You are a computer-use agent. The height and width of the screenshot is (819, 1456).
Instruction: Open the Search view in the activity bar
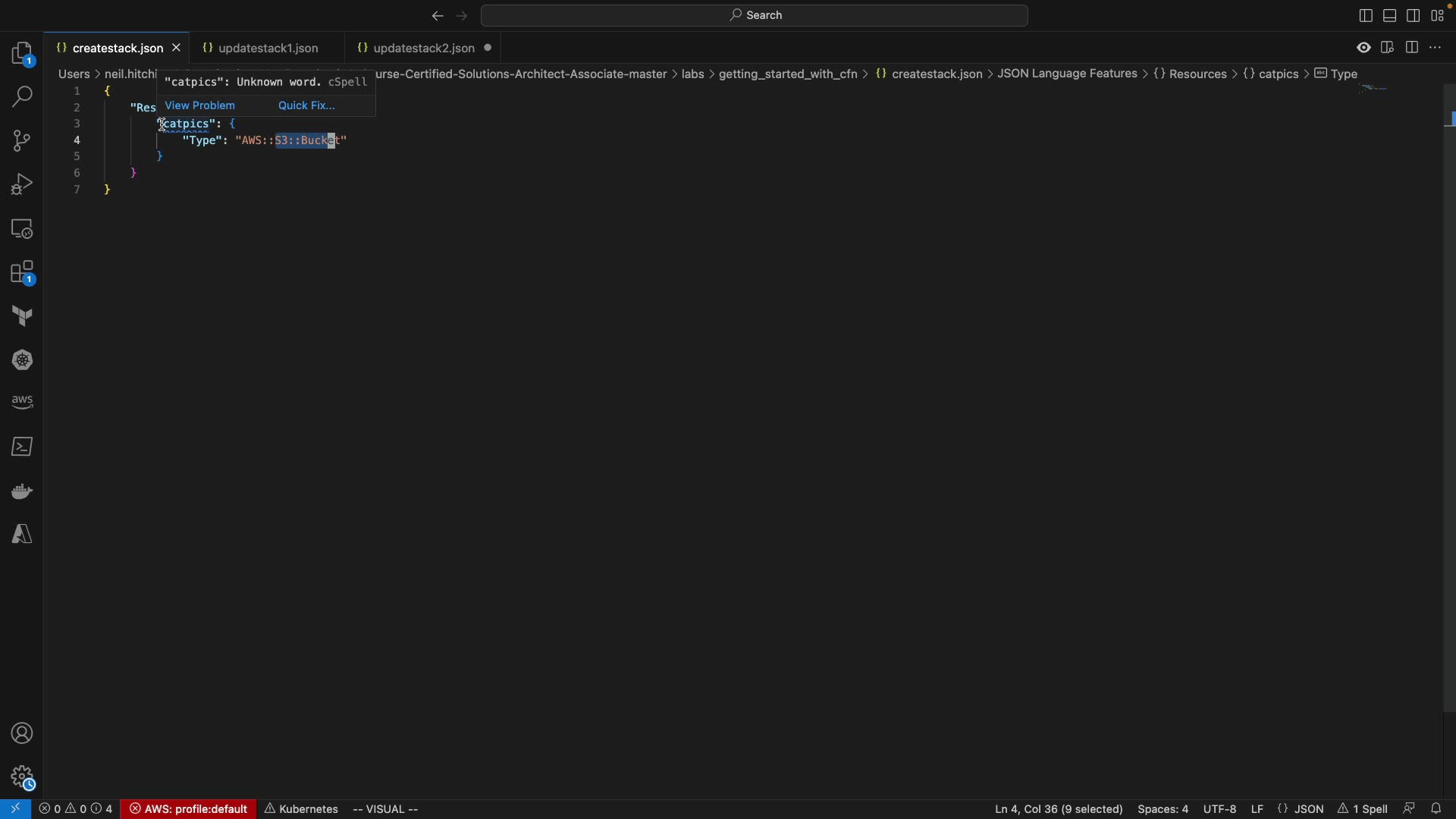click(x=22, y=97)
